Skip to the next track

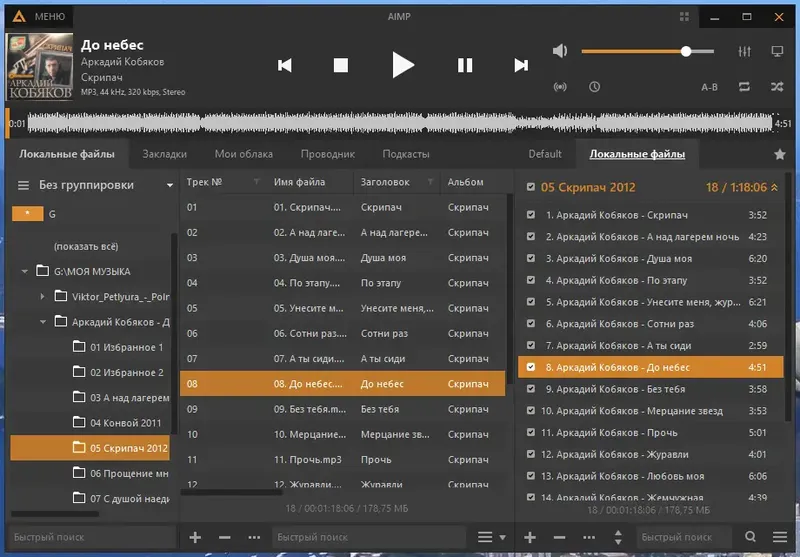click(521, 65)
